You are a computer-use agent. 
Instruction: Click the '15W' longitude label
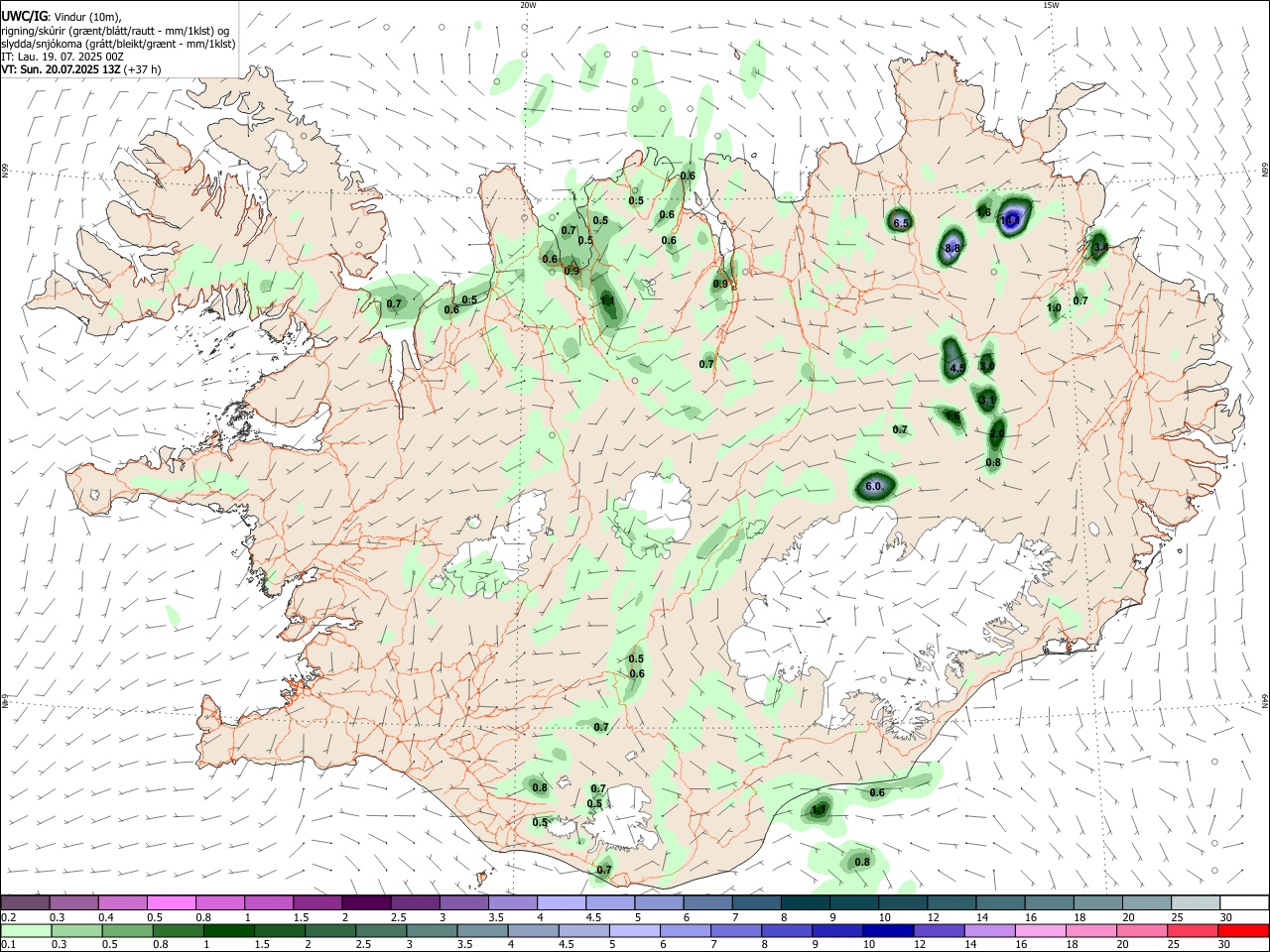1052,5
